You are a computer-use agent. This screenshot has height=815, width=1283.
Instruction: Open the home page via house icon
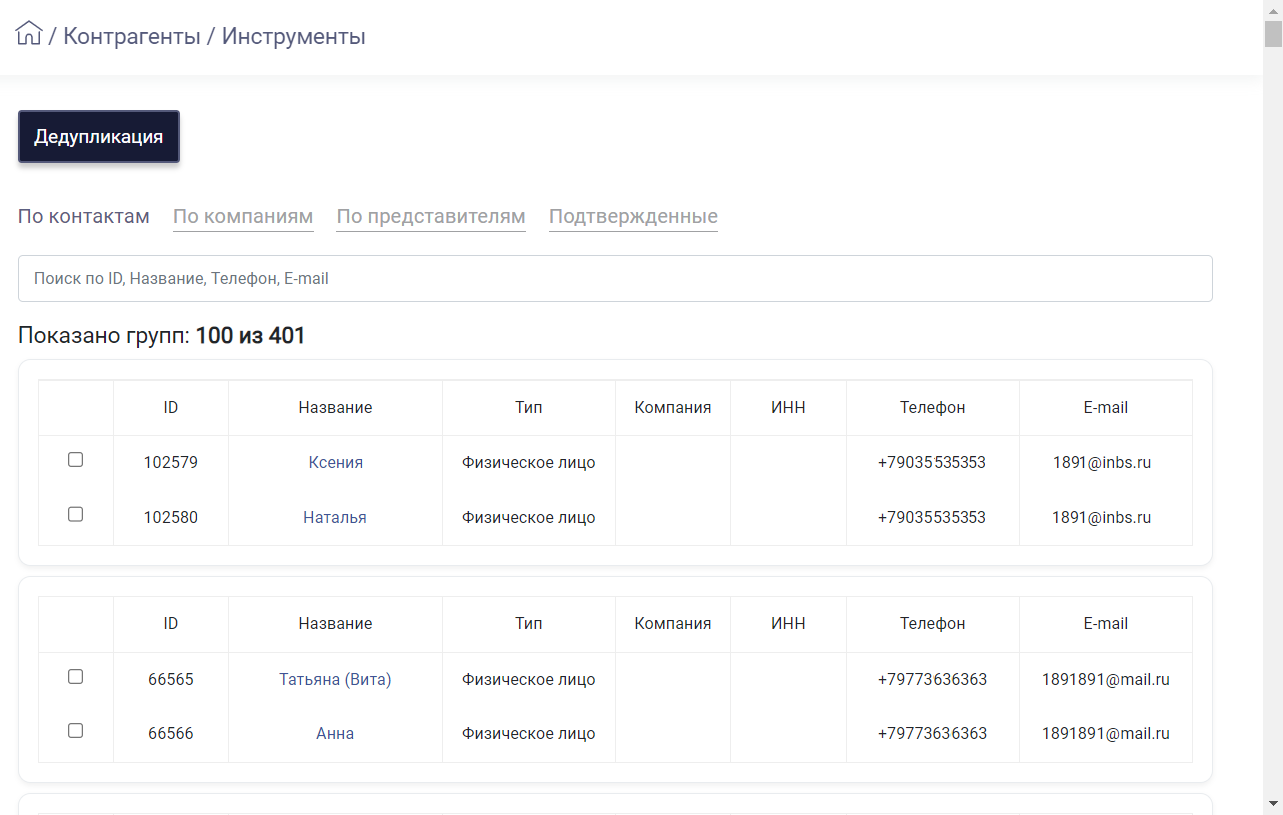29,34
